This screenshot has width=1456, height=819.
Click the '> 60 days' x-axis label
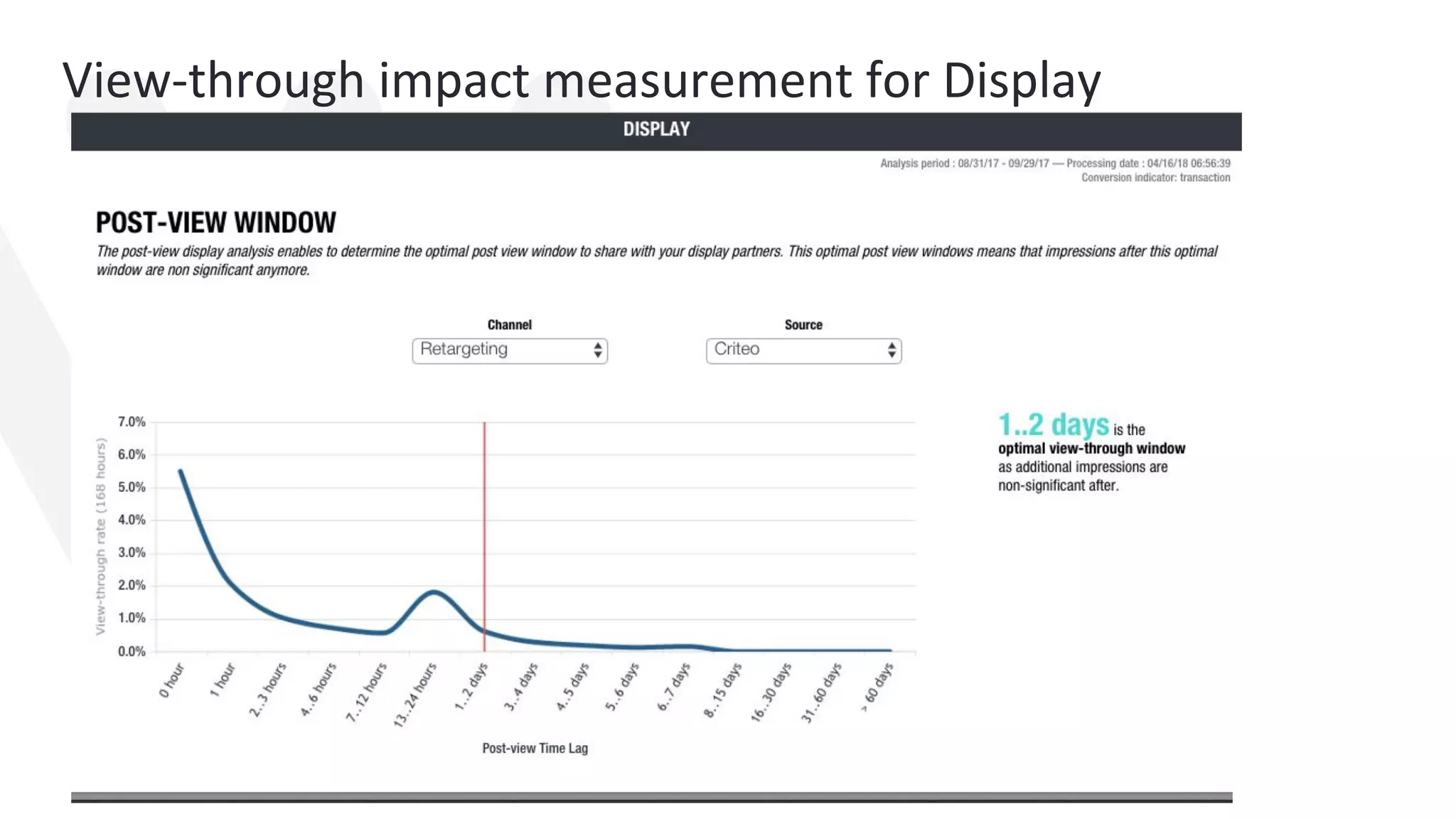(877, 687)
